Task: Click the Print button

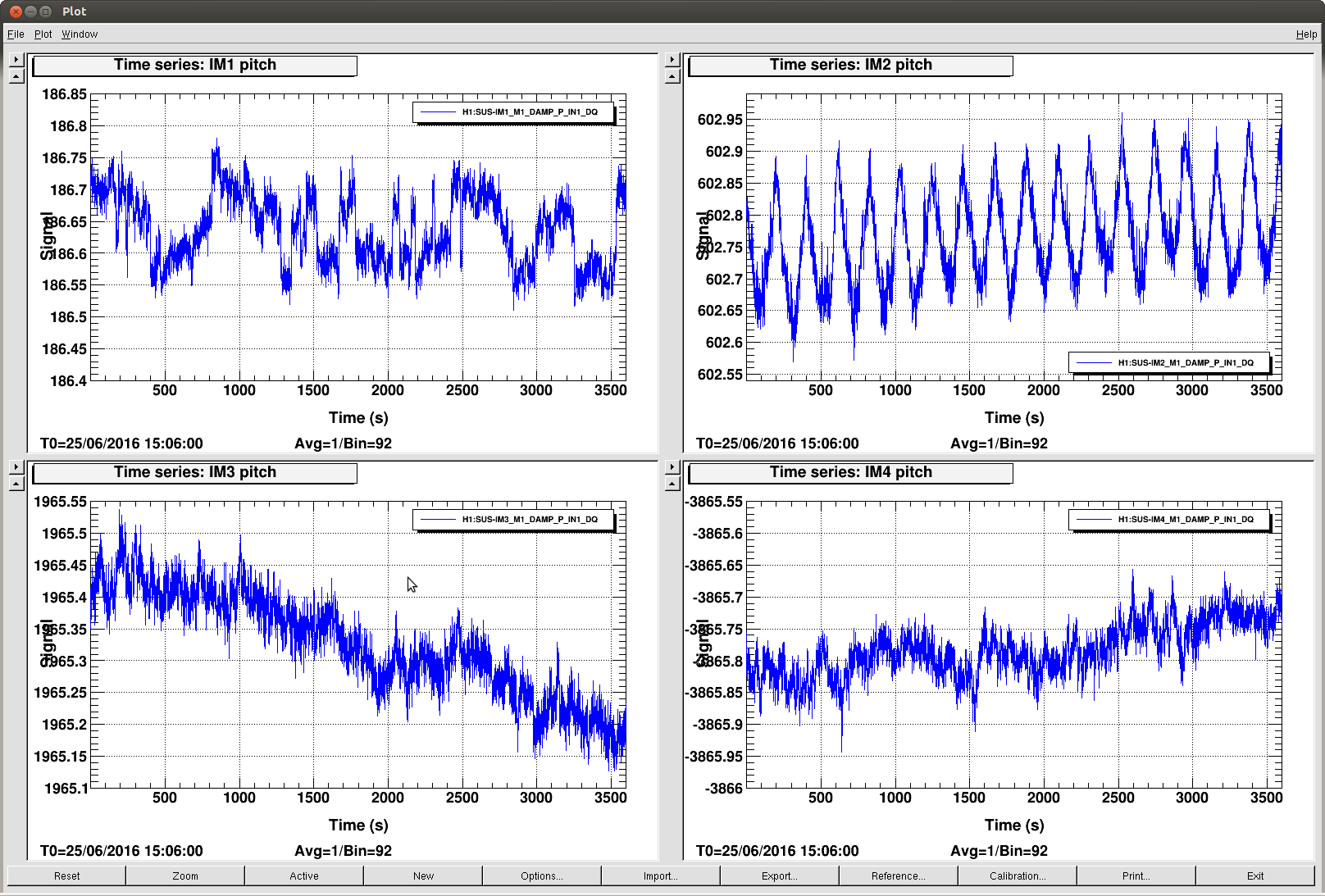Action: pyautogui.click(x=1136, y=876)
